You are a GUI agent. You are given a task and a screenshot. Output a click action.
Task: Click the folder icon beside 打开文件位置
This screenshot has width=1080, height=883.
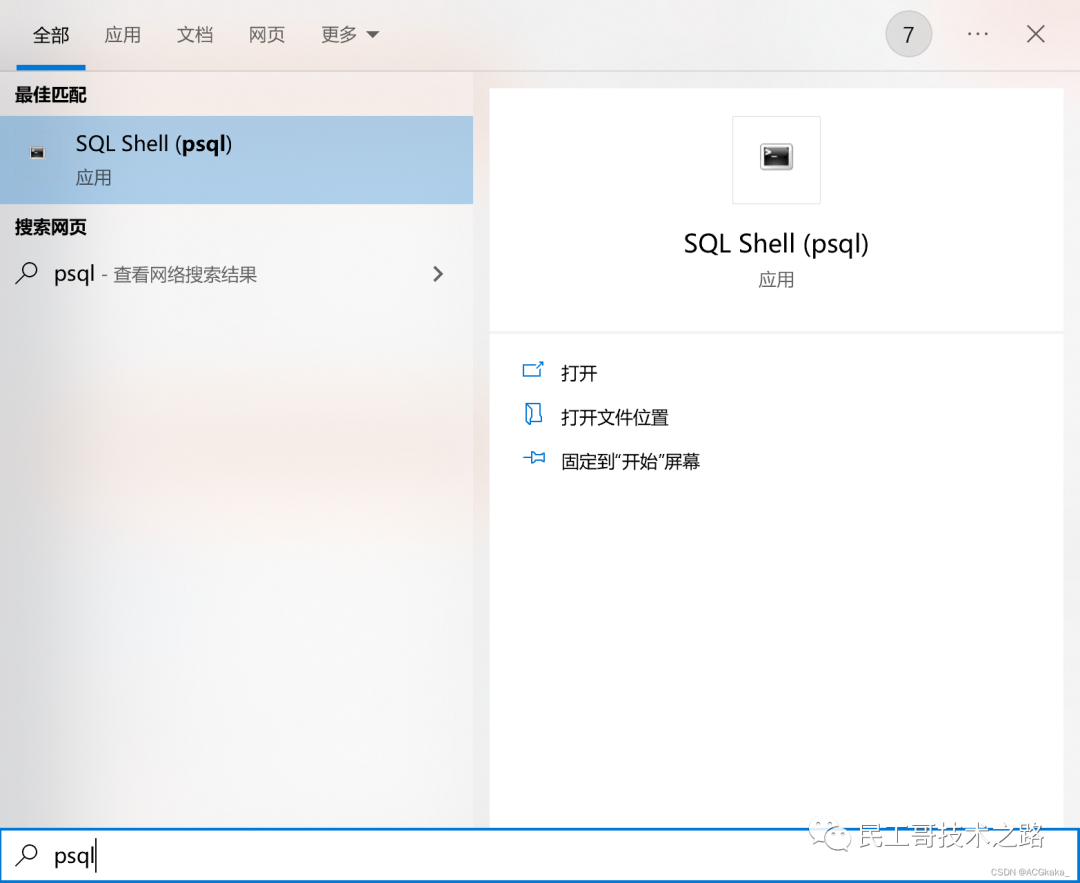(533, 416)
